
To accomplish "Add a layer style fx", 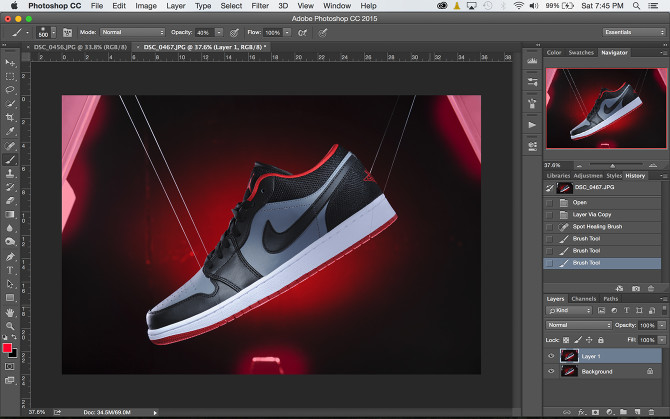I will [581, 412].
